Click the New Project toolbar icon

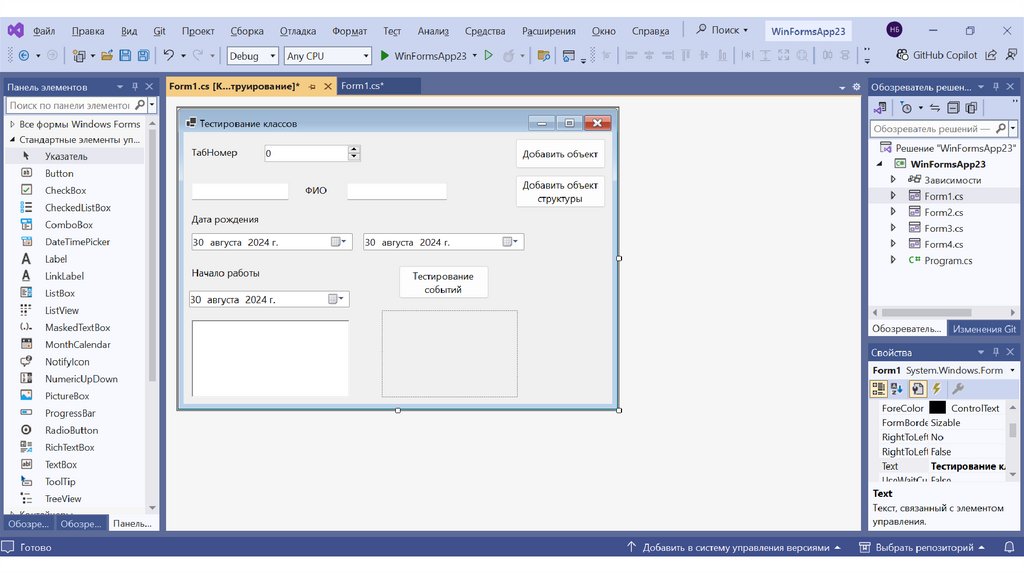[79, 56]
